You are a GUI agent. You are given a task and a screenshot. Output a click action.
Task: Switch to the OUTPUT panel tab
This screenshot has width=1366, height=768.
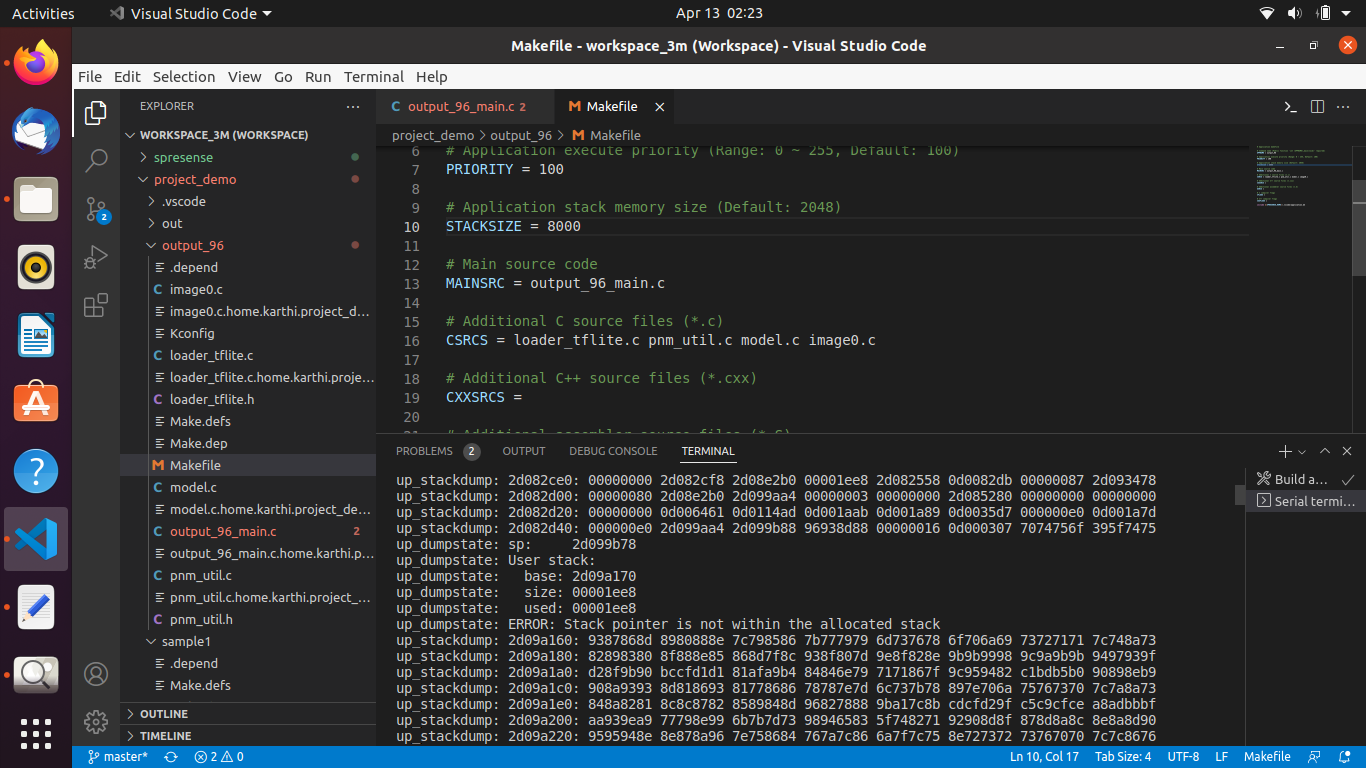pyautogui.click(x=524, y=452)
